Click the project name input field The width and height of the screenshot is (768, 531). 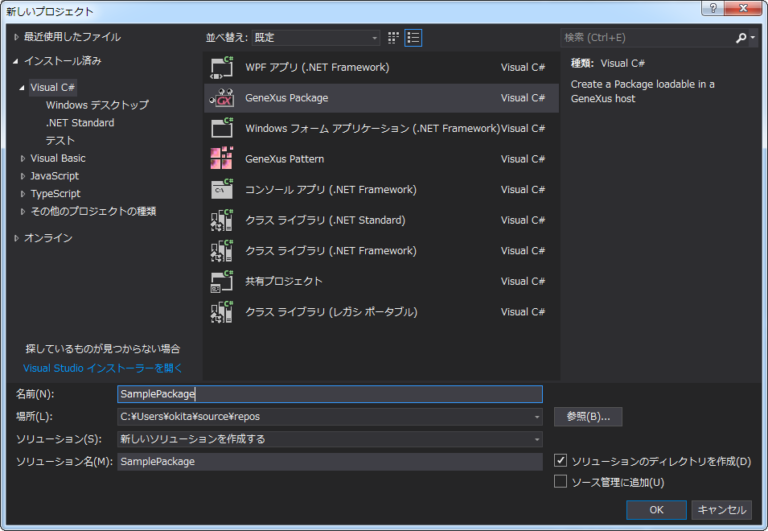pyautogui.click(x=329, y=394)
